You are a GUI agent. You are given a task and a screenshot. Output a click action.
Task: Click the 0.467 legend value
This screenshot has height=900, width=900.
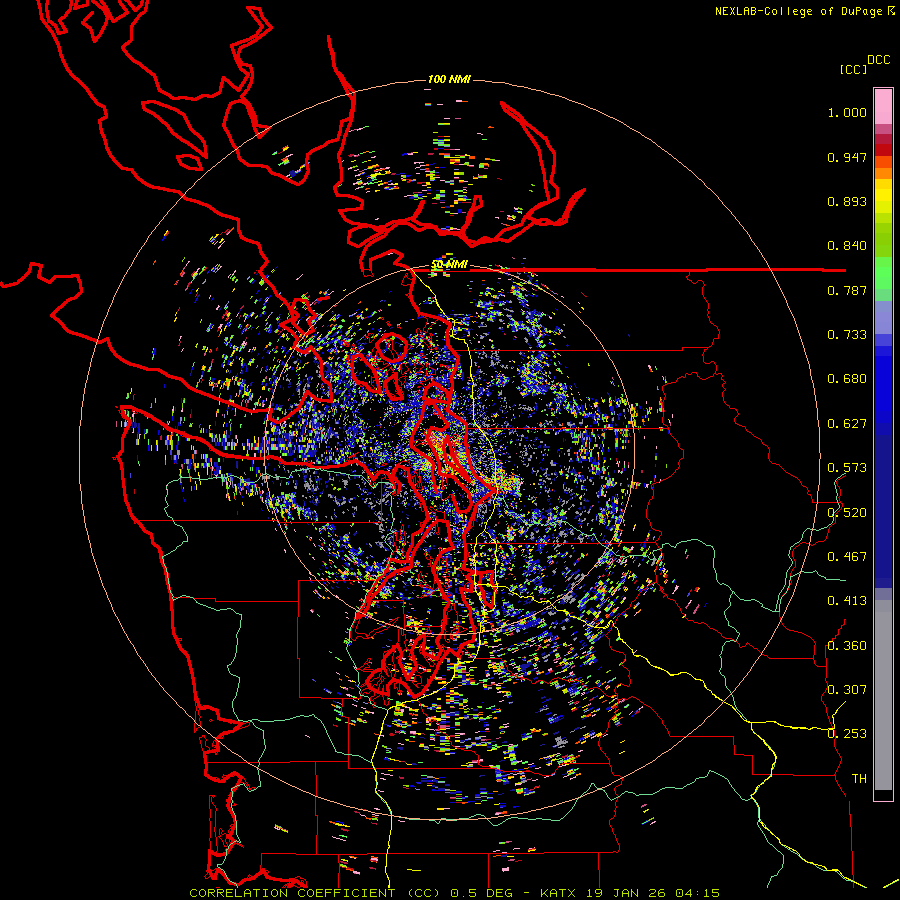click(847, 557)
